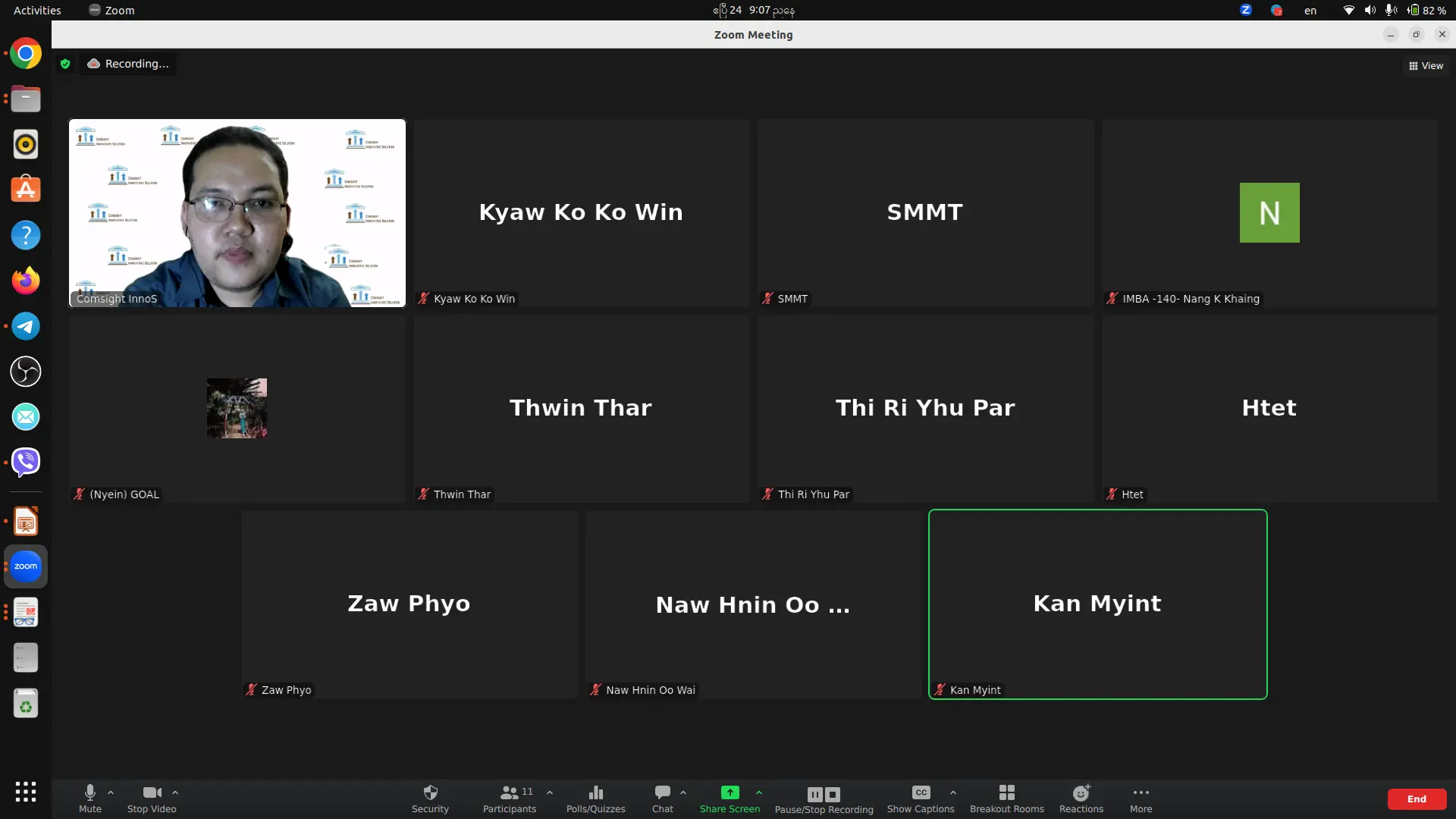Open the Security shield menu
This screenshot has width=1456, height=819.
[430, 799]
